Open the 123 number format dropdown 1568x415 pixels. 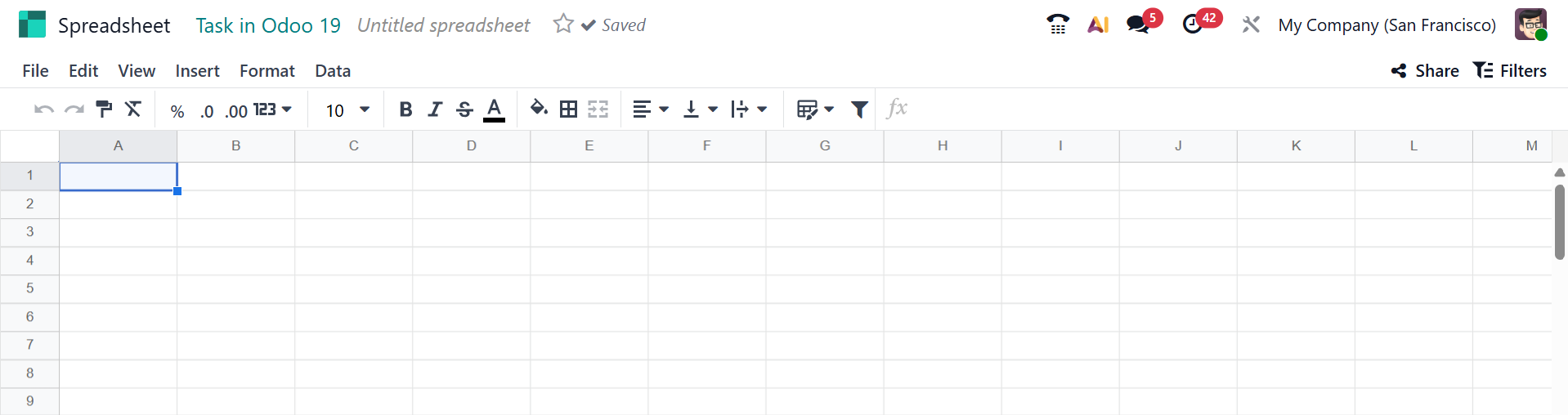click(272, 109)
